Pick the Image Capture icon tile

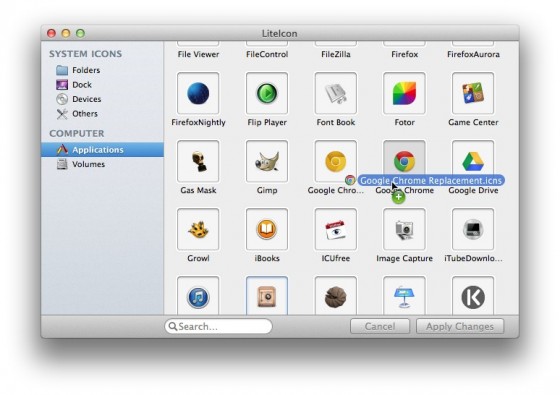click(404, 229)
